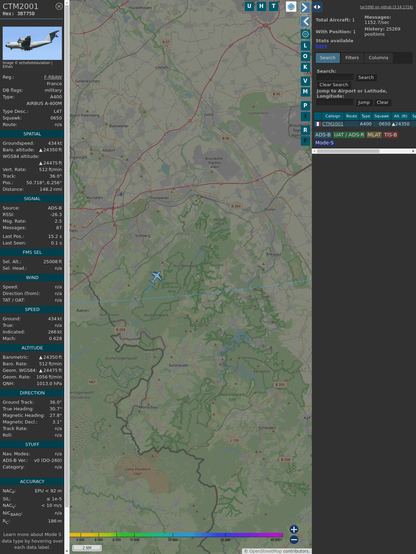Switch to the Columns tab
416x554 pixels.
(x=378, y=58)
